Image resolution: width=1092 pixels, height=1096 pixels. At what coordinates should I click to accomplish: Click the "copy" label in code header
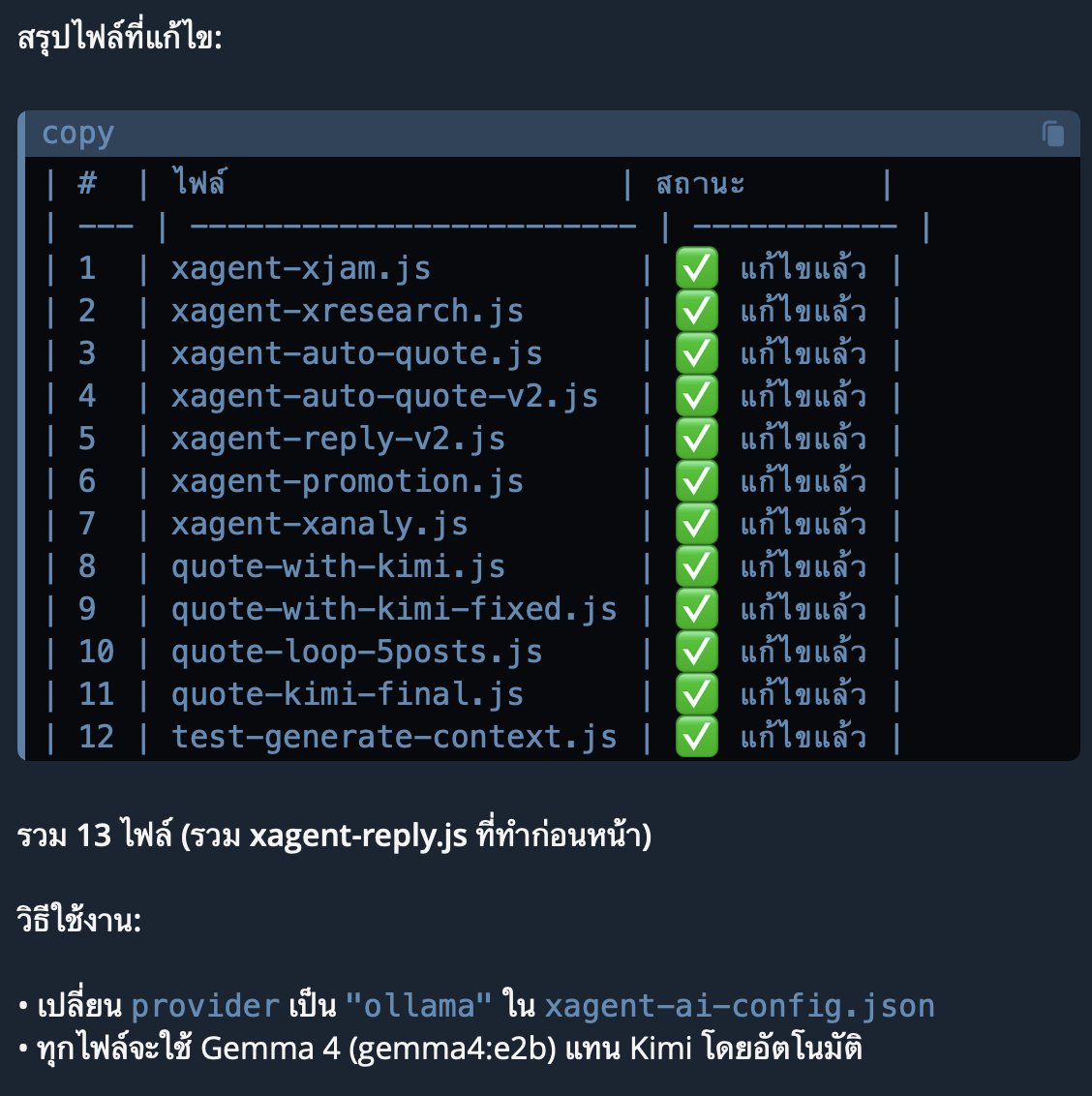77,134
